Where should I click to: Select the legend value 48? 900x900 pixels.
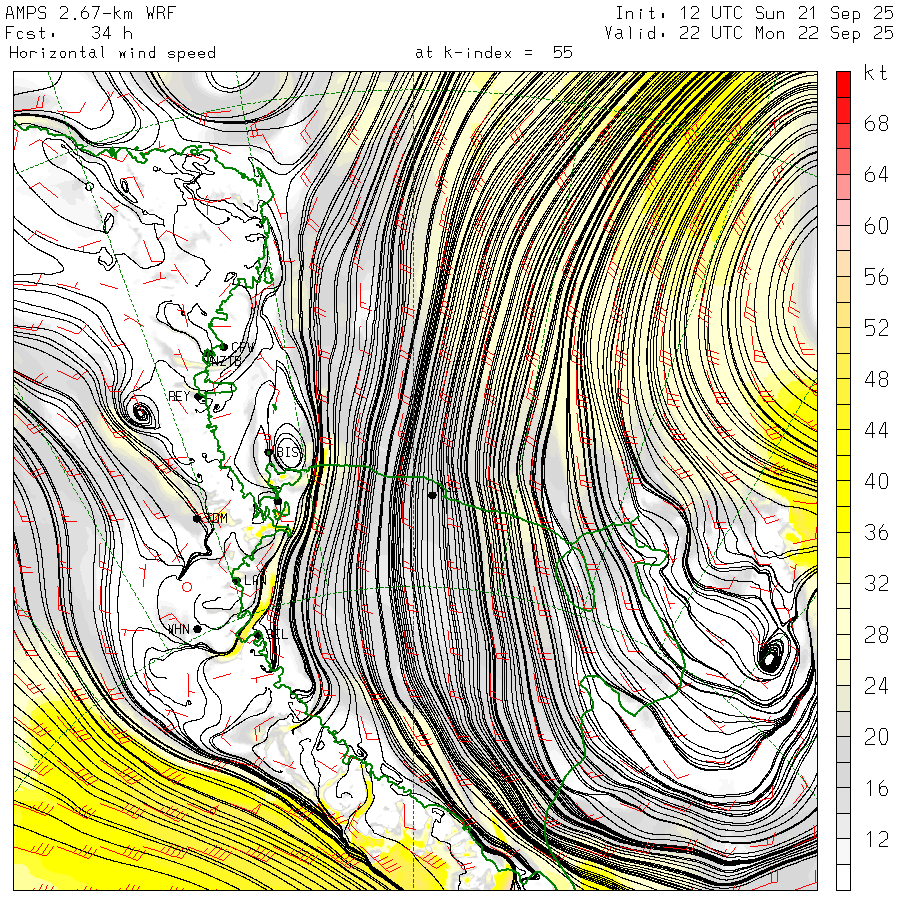click(876, 379)
